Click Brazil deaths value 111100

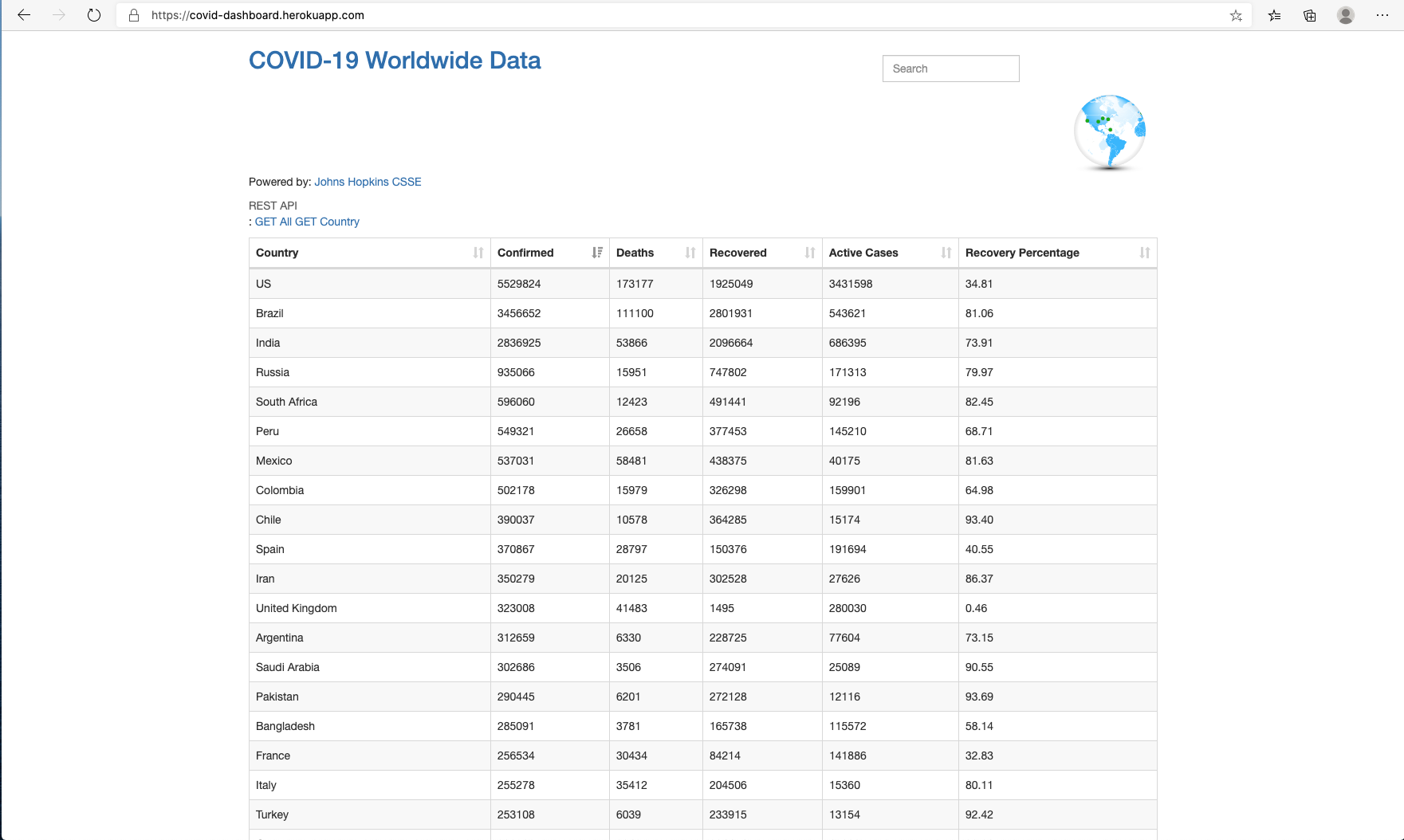[635, 313]
